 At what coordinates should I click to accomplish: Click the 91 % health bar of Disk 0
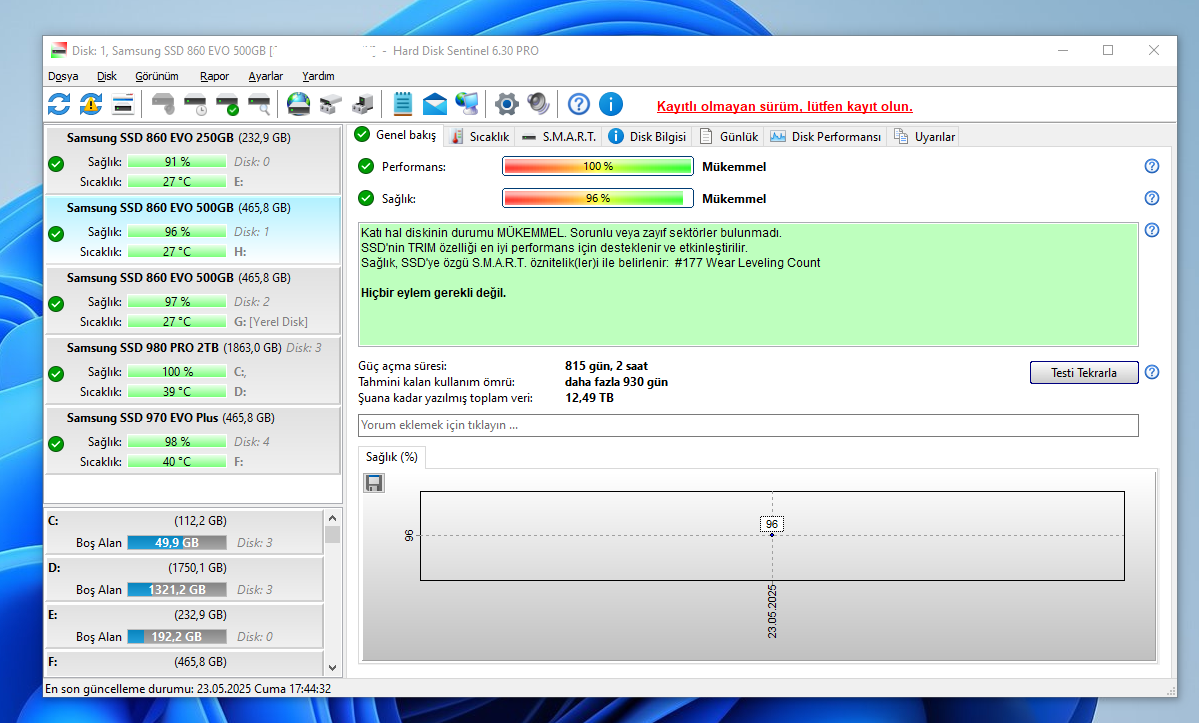tap(177, 161)
